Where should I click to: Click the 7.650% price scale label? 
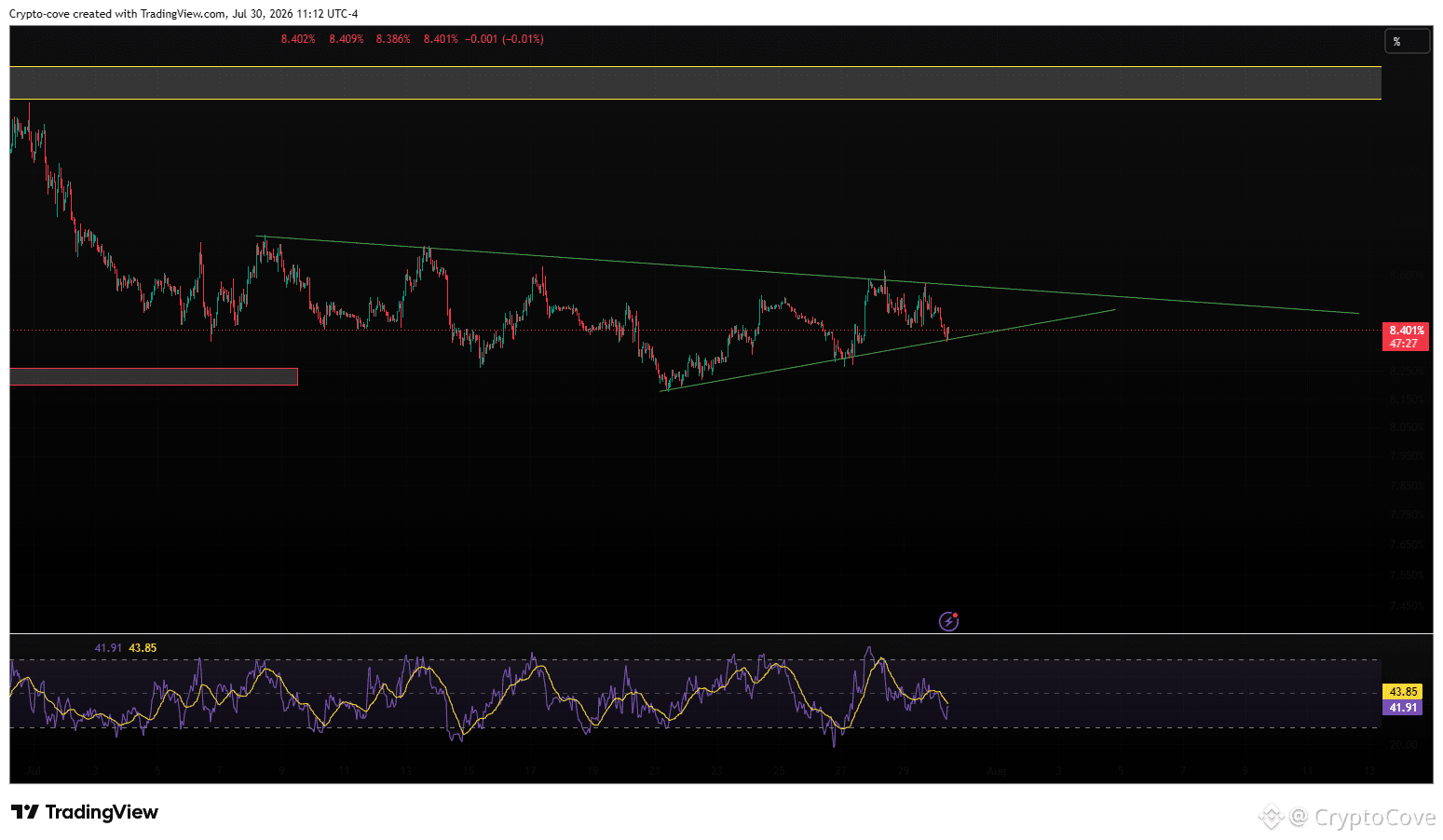pyautogui.click(x=1407, y=545)
